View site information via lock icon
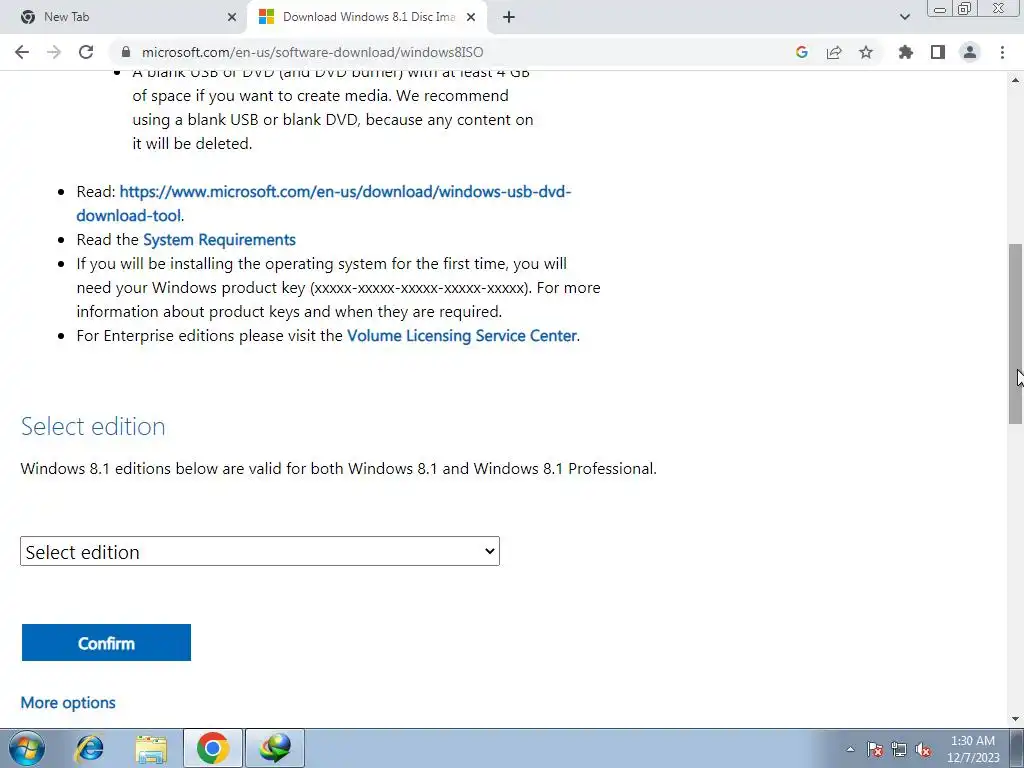Viewport: 1024px width, 768px height. point(126,52)
